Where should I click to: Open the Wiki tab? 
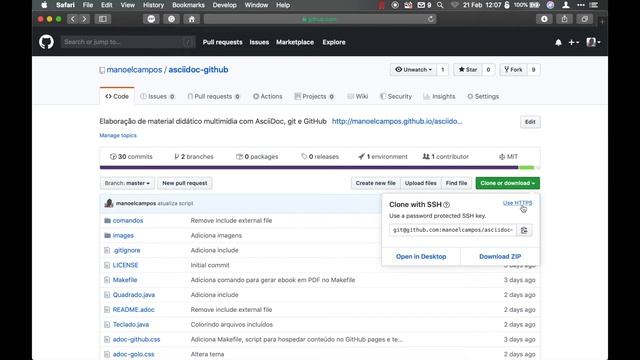pyautogui.click(x=358, y=97)
